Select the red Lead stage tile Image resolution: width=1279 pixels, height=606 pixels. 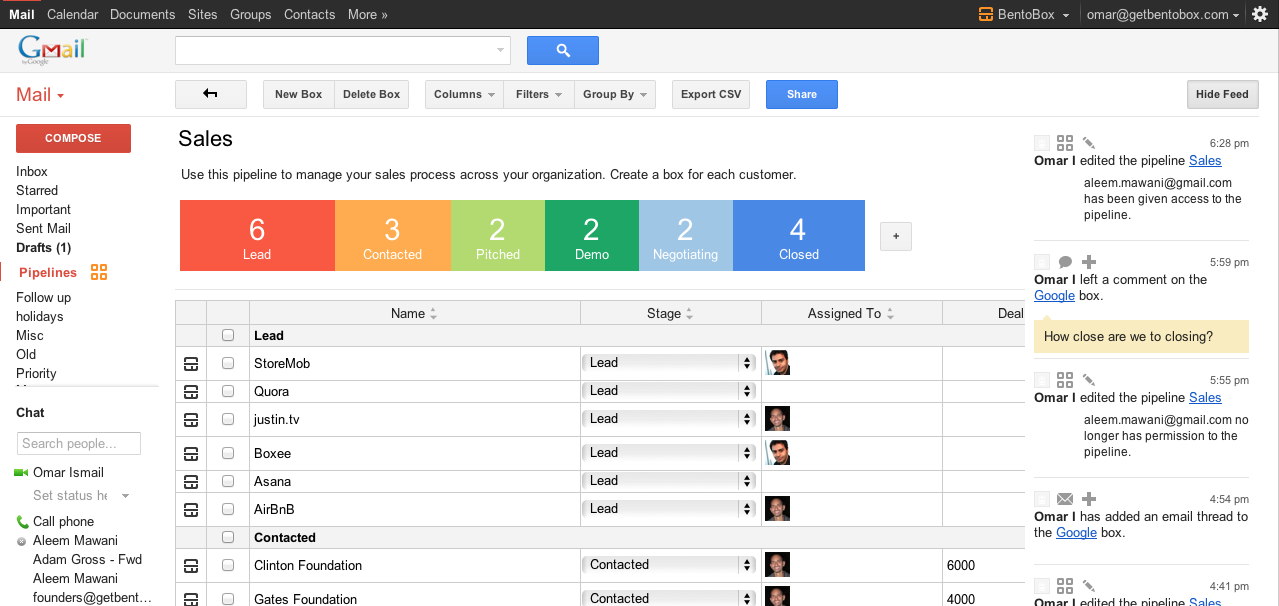(257, 235)
